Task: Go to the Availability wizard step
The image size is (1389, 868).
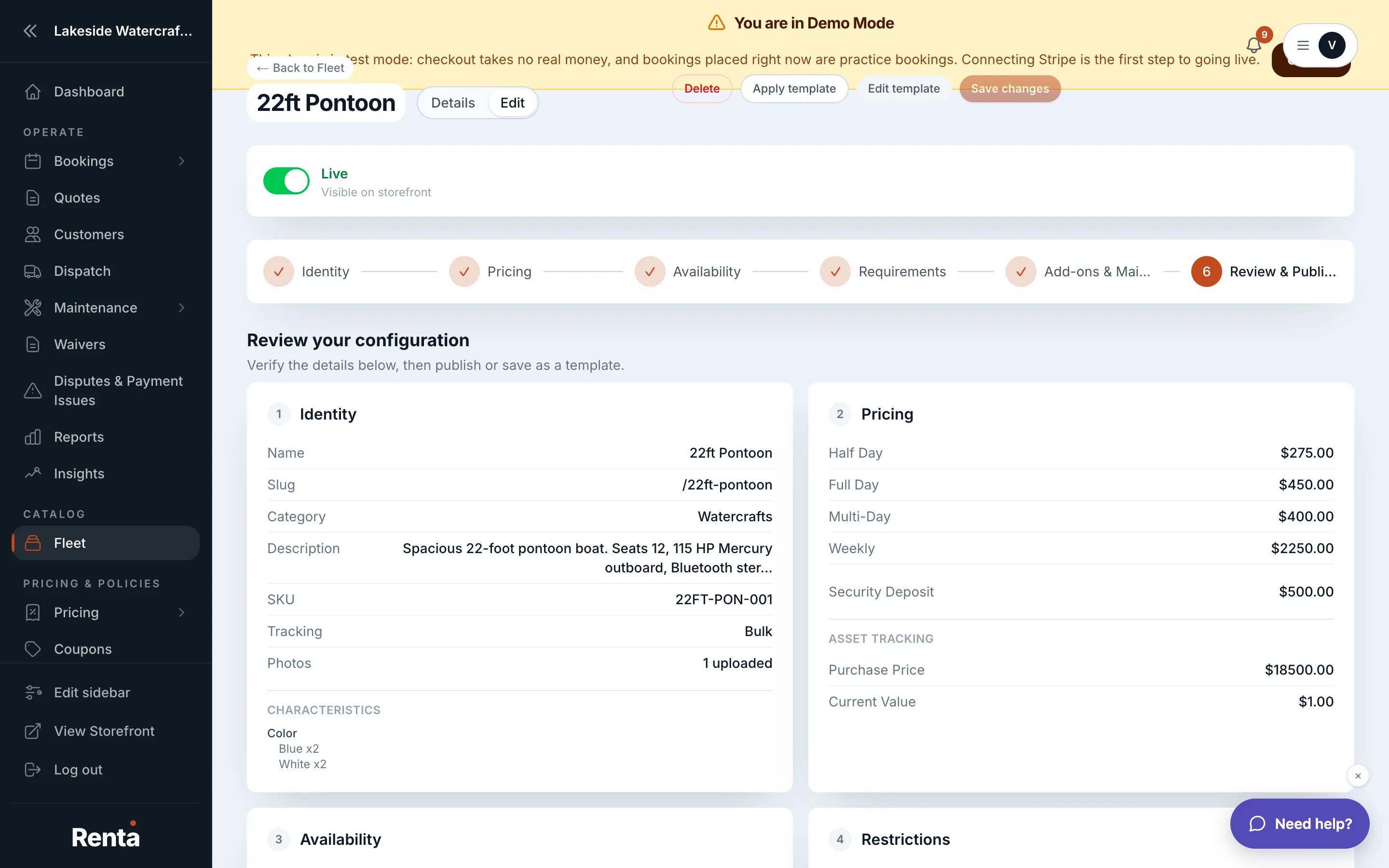Action: (688, 271)
